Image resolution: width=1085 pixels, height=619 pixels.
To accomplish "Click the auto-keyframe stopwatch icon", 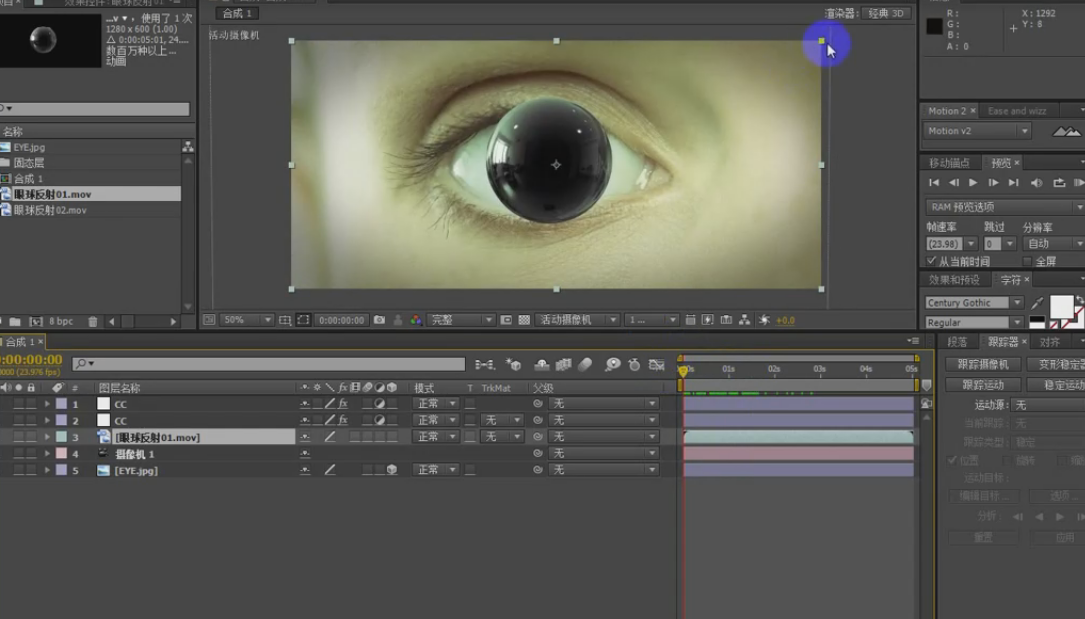I will [634, 364].
